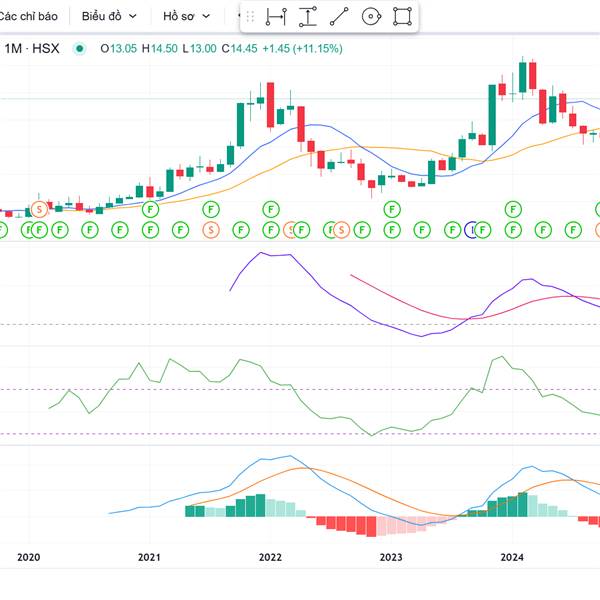This screenshot has height=600, width=600.
Task: Expand the Hồ sơ dropdown
Action: (186, 16)
